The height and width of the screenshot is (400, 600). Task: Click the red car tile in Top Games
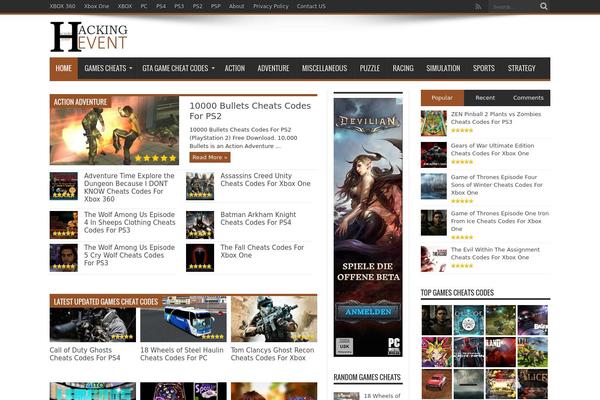pos(437,384)
